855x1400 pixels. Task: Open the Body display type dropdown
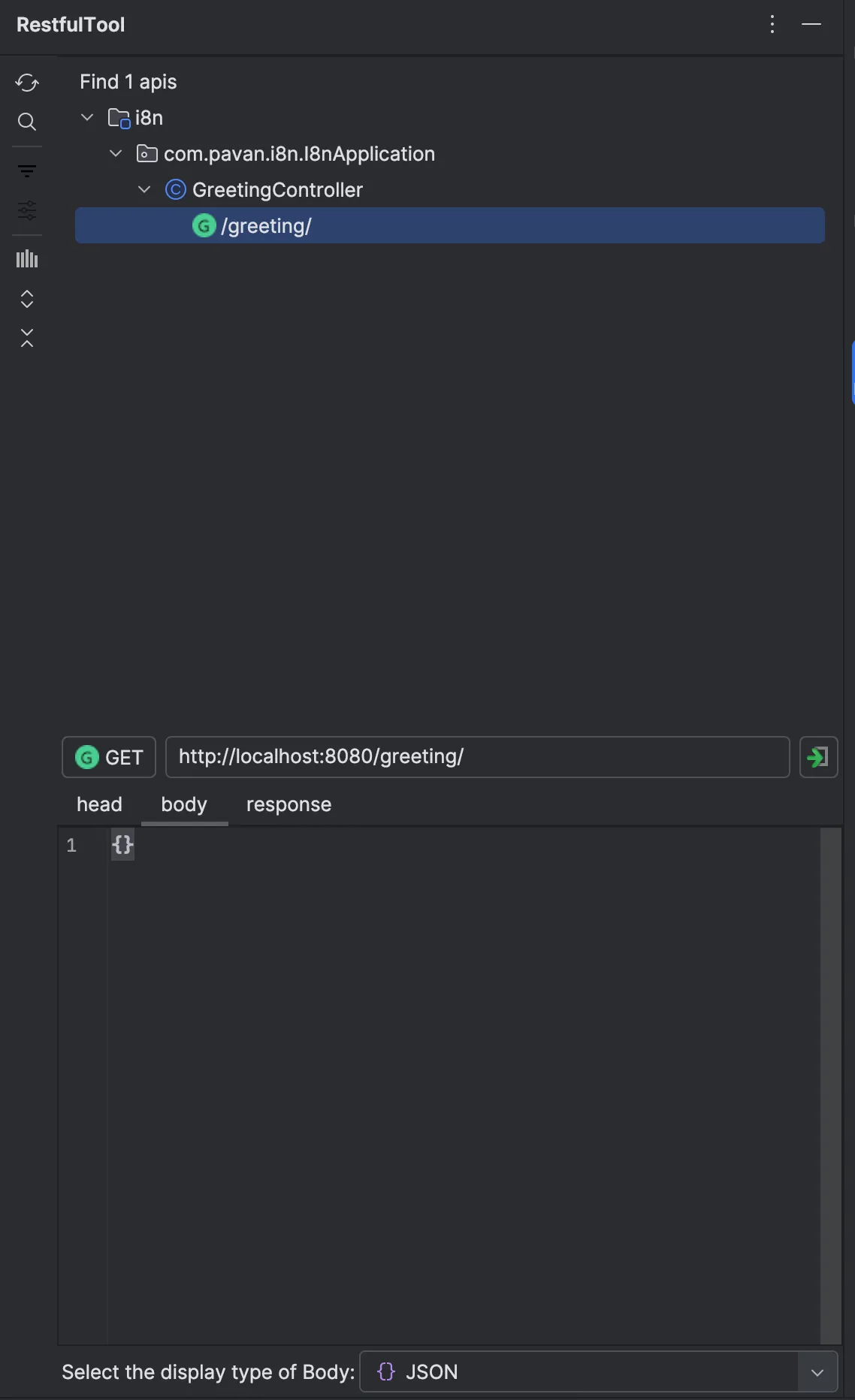[817, 1371]
